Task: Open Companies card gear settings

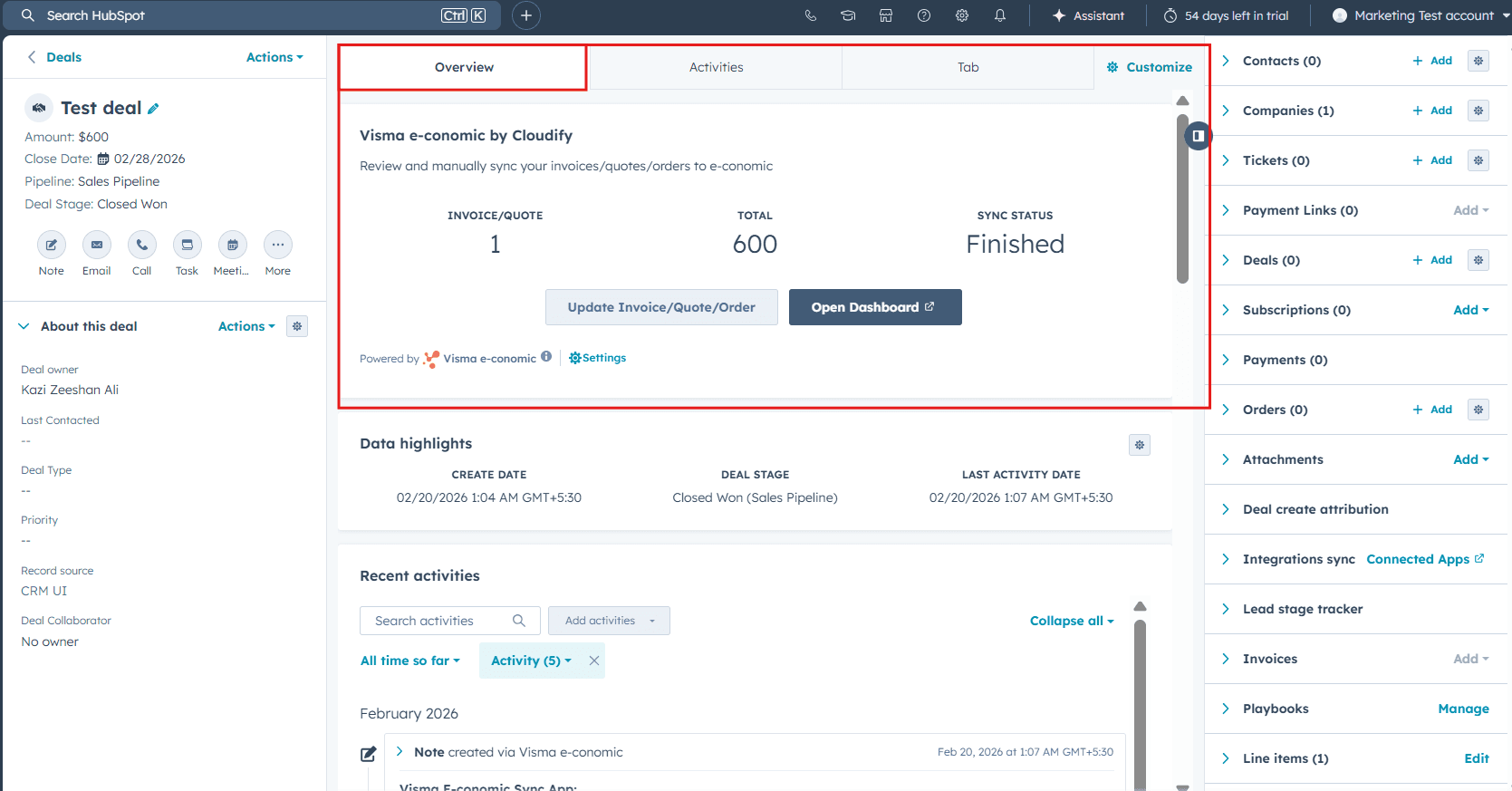Action: (x=1478, y=111)
